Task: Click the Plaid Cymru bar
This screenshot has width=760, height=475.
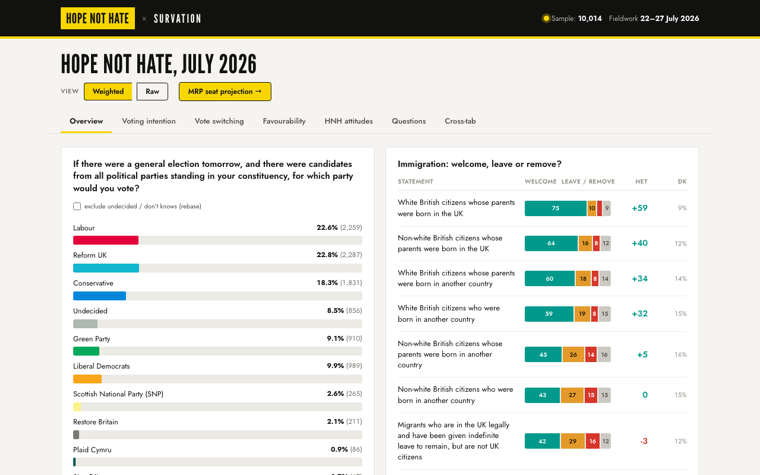Action: (x=74, y=462)
